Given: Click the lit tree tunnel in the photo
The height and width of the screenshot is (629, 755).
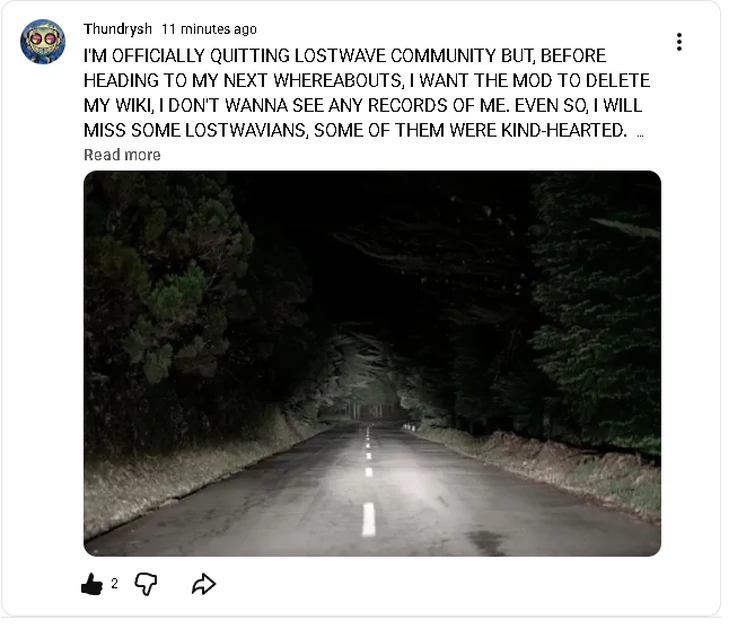Looking at the screenshot, I should click(368, 380).
